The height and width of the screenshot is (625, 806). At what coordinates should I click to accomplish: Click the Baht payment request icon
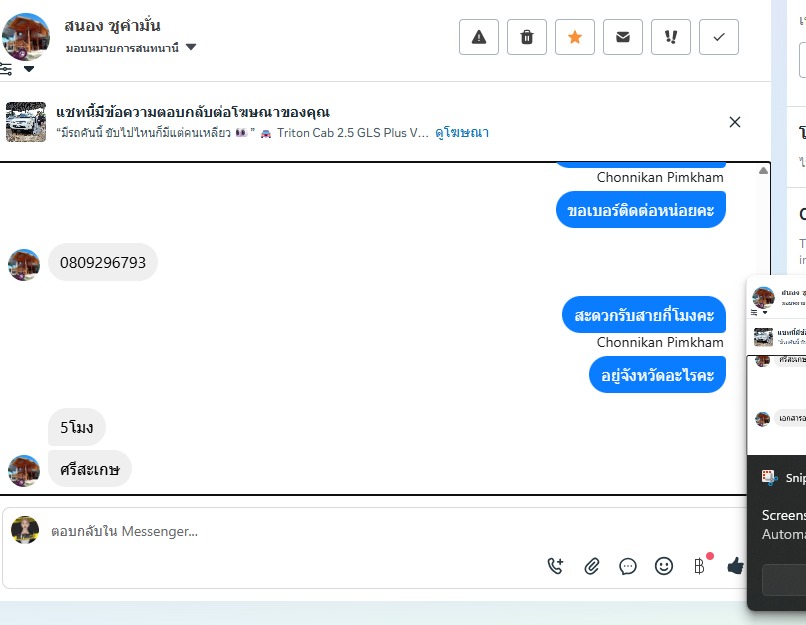699,566
